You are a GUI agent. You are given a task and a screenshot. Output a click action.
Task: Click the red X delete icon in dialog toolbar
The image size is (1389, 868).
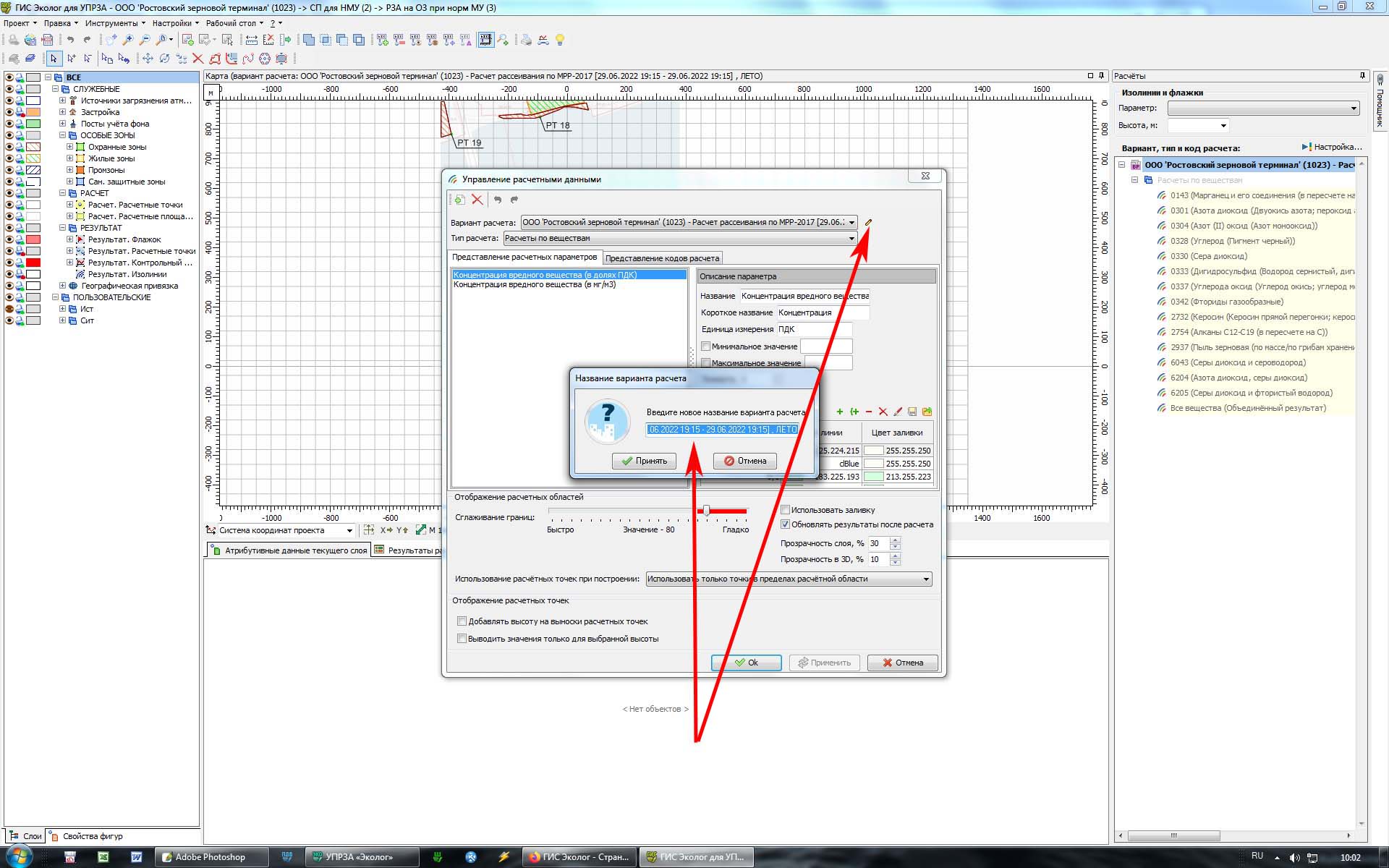tap(477, 200)
